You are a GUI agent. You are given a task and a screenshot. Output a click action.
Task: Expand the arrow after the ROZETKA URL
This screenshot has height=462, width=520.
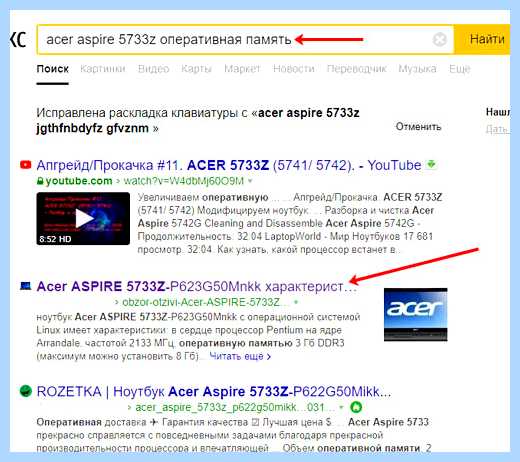(341, 407)
